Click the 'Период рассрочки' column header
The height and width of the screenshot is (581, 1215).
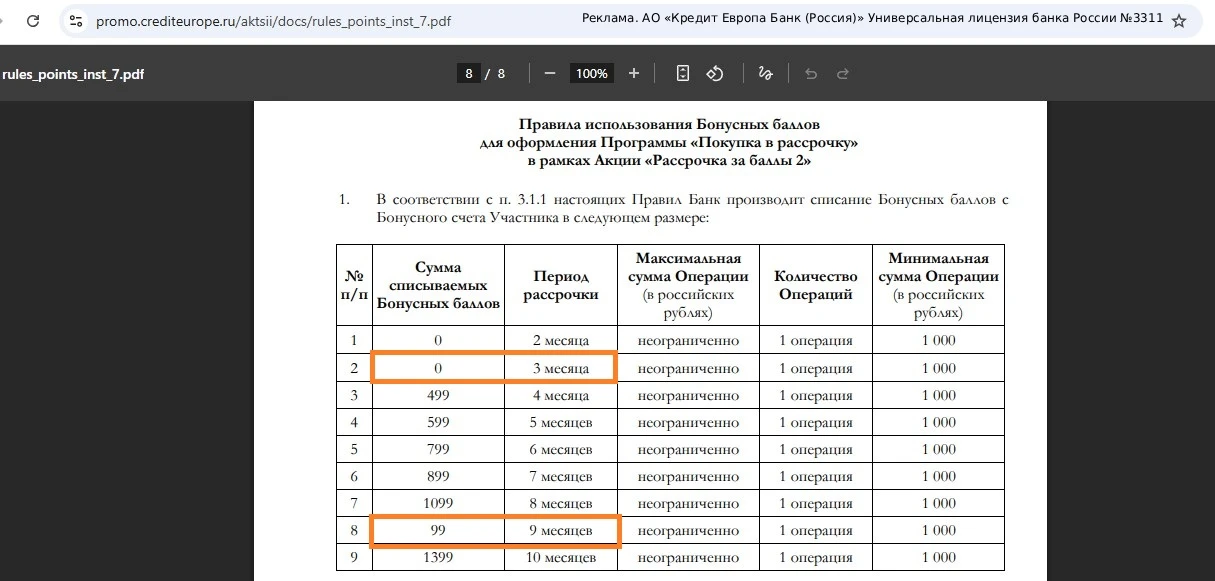tap(561, 285)
